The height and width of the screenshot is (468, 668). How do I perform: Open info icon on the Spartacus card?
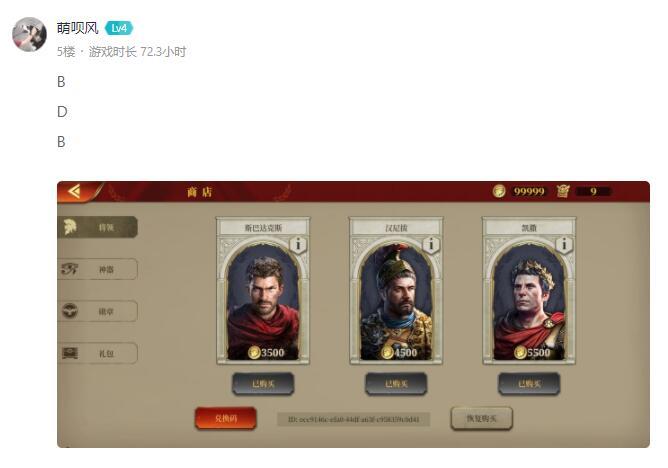pos(298,245)
